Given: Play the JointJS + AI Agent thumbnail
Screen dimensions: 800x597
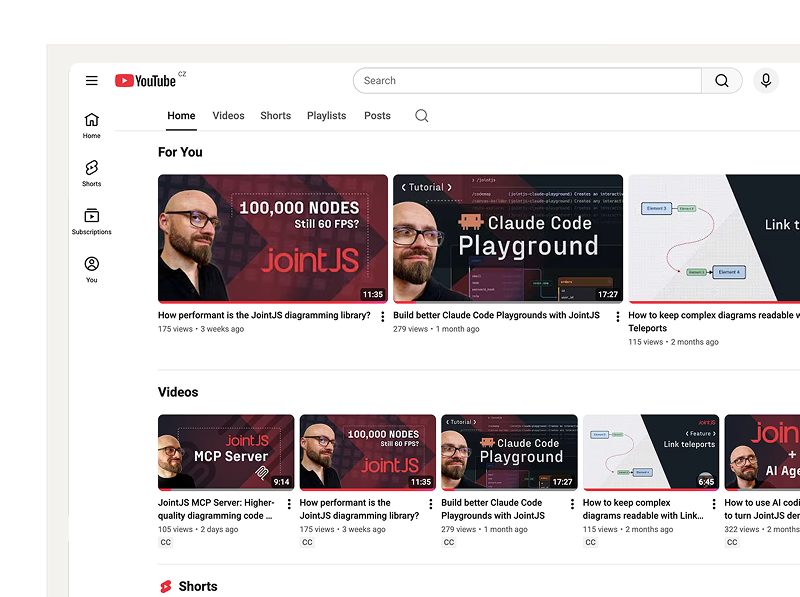Looking at the screenshot, I should pyautogui.click(x=762, y=452).
